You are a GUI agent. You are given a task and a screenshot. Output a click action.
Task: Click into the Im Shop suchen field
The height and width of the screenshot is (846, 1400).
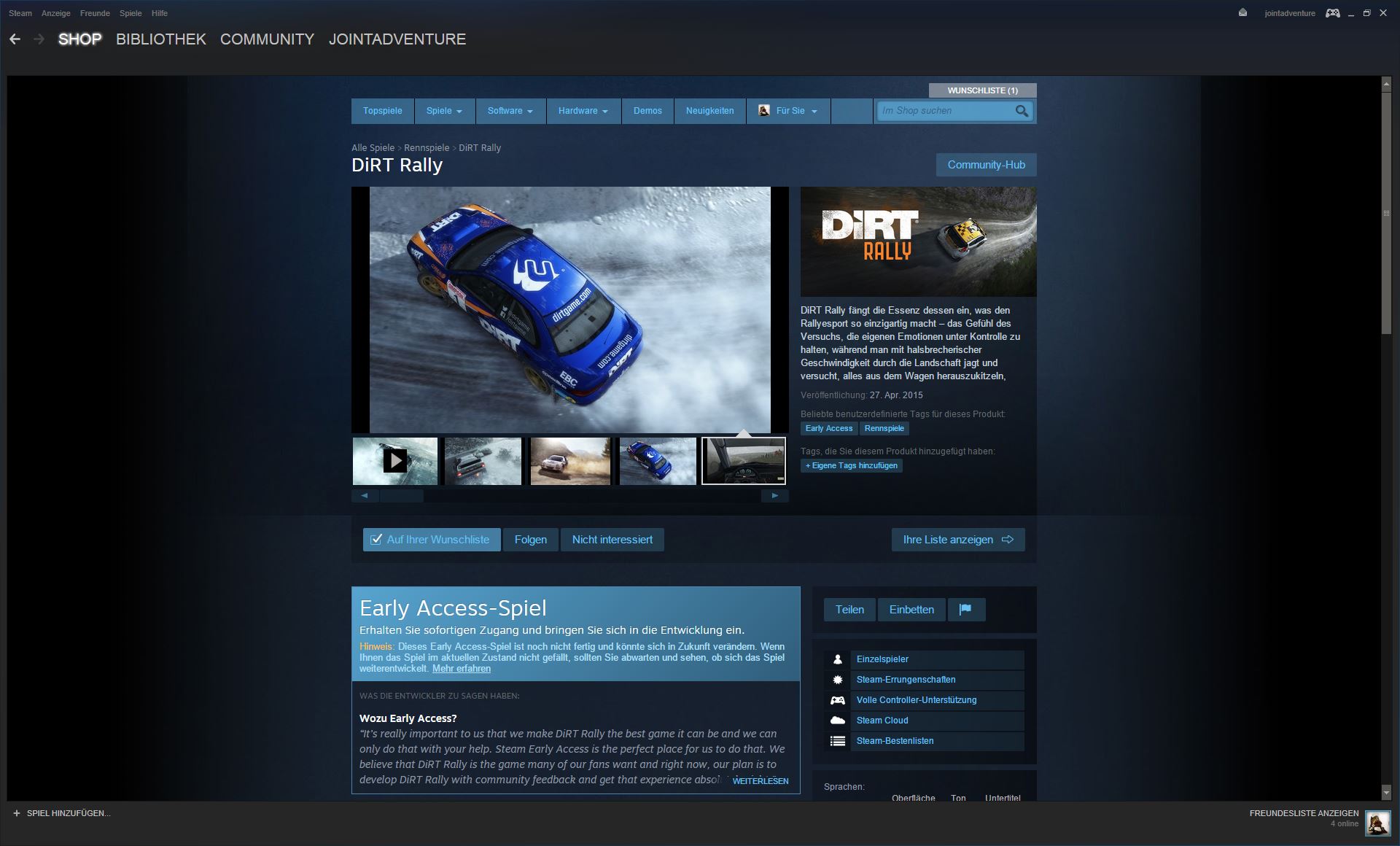point(944,111)
